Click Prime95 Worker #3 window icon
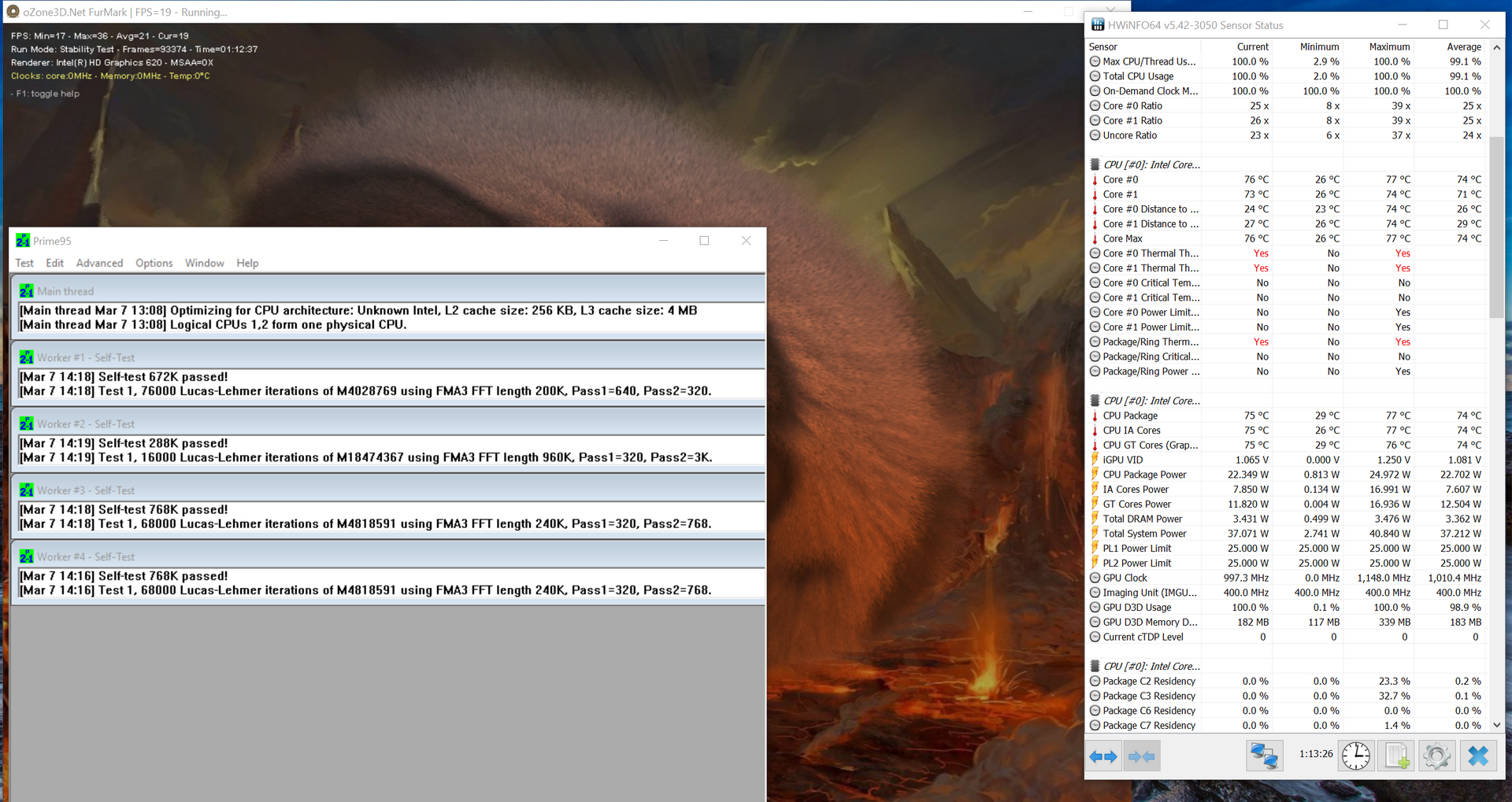This screenshot has height=802, width=1512. tap(27, 490)
